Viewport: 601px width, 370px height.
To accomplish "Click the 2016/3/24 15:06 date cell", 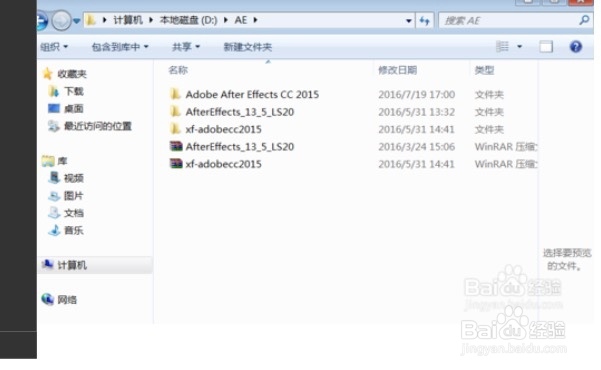I will tap(417, 146).
